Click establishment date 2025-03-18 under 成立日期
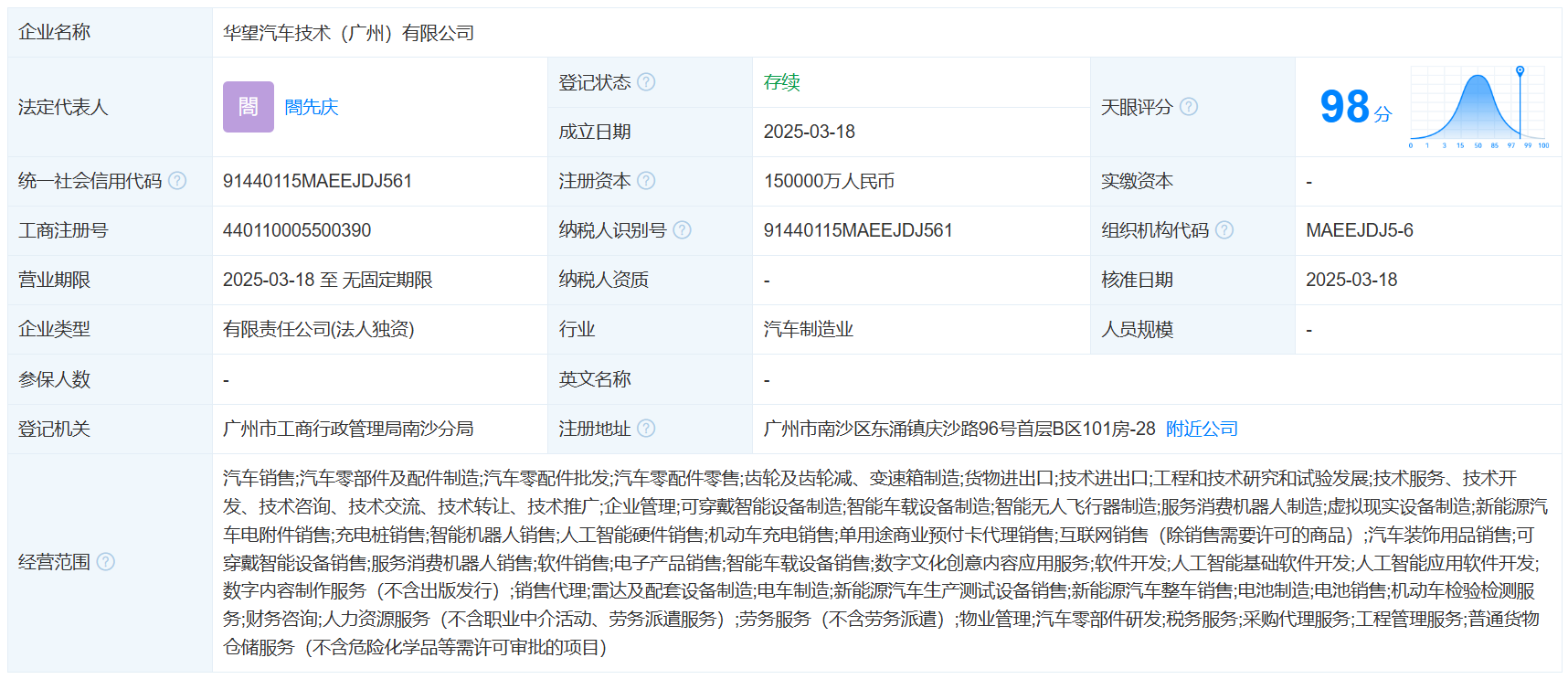 (x=810, y=132)
